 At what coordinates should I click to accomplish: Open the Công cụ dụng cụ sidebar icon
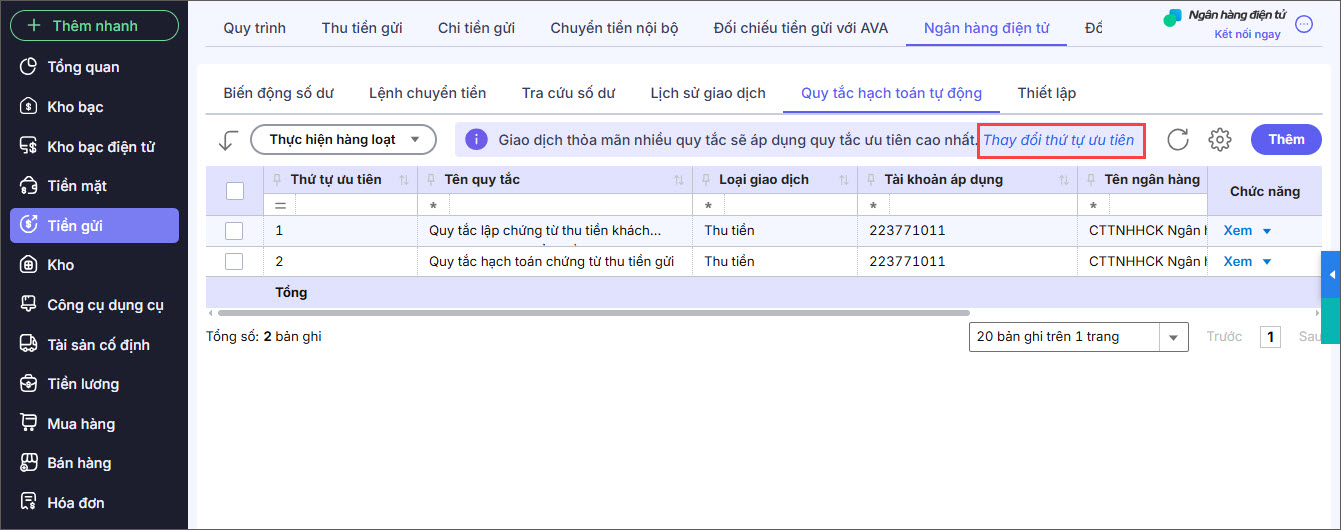[29, 305]
